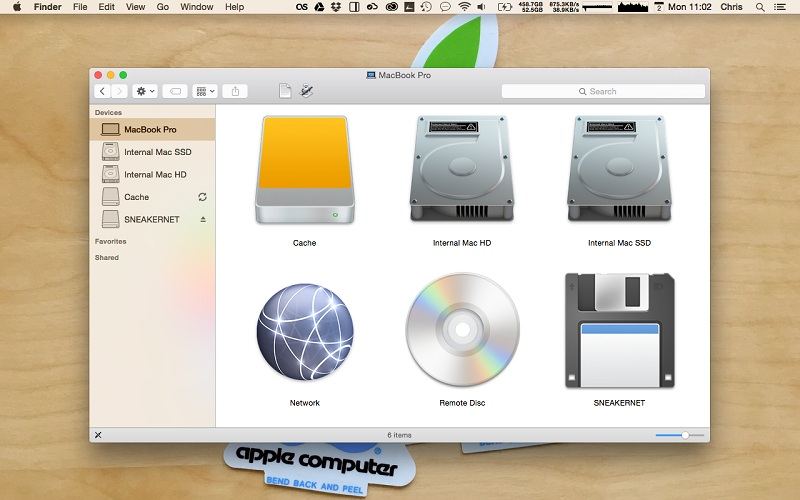This screenshot has width=800, height=500.
Task: Click in the Finder Search field
Action: [x=603, y=91]
